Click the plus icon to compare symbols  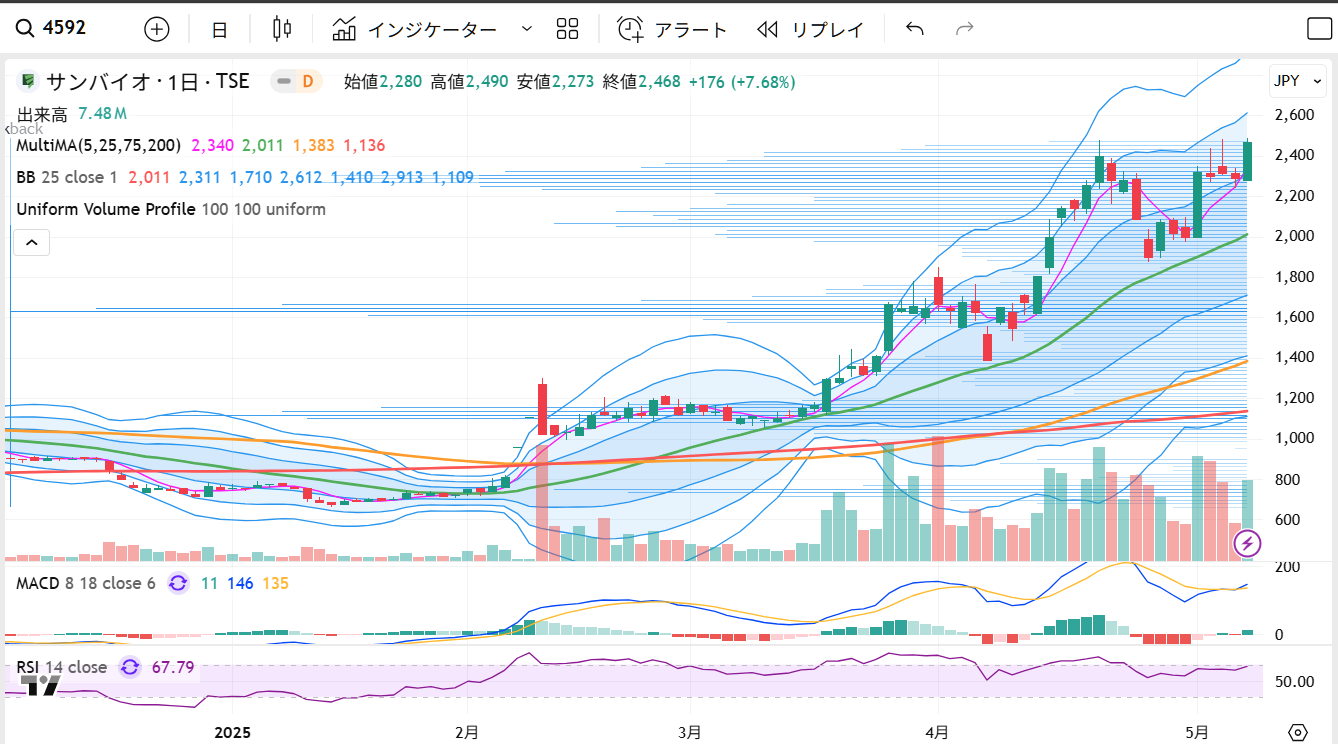pos(157,29)
